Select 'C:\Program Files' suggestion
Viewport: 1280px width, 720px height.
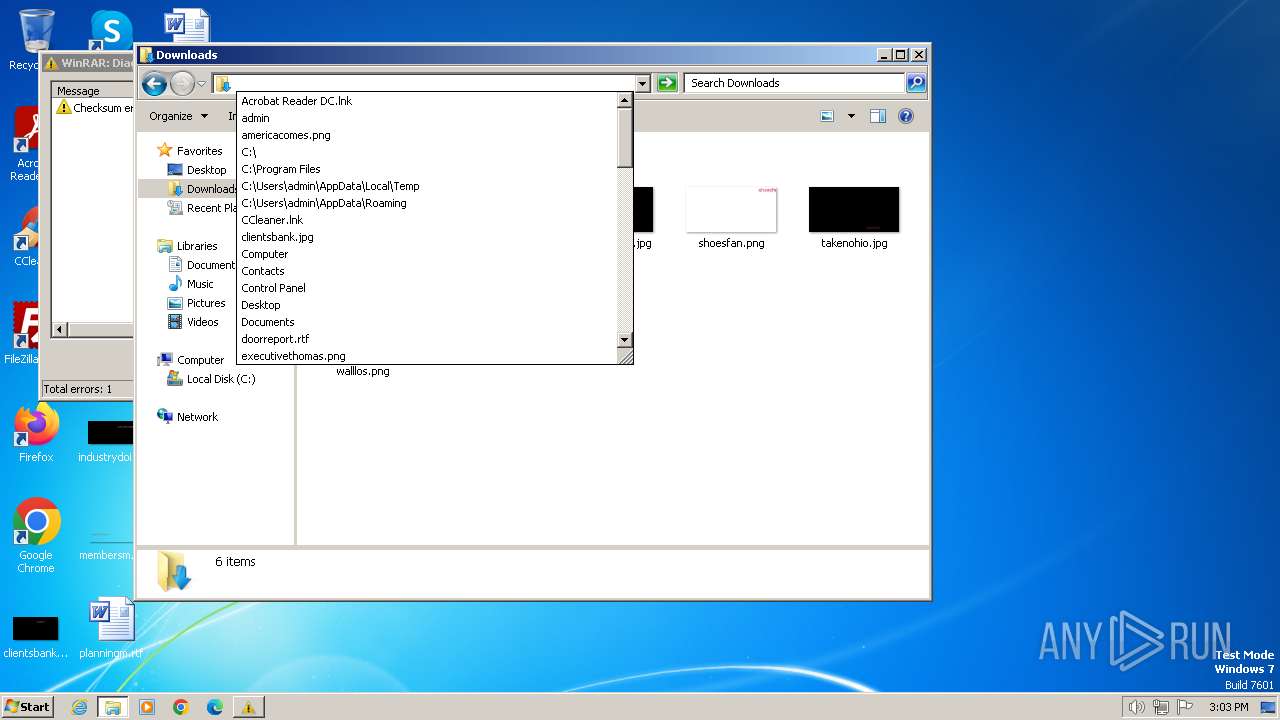click(x=427, y=169)
